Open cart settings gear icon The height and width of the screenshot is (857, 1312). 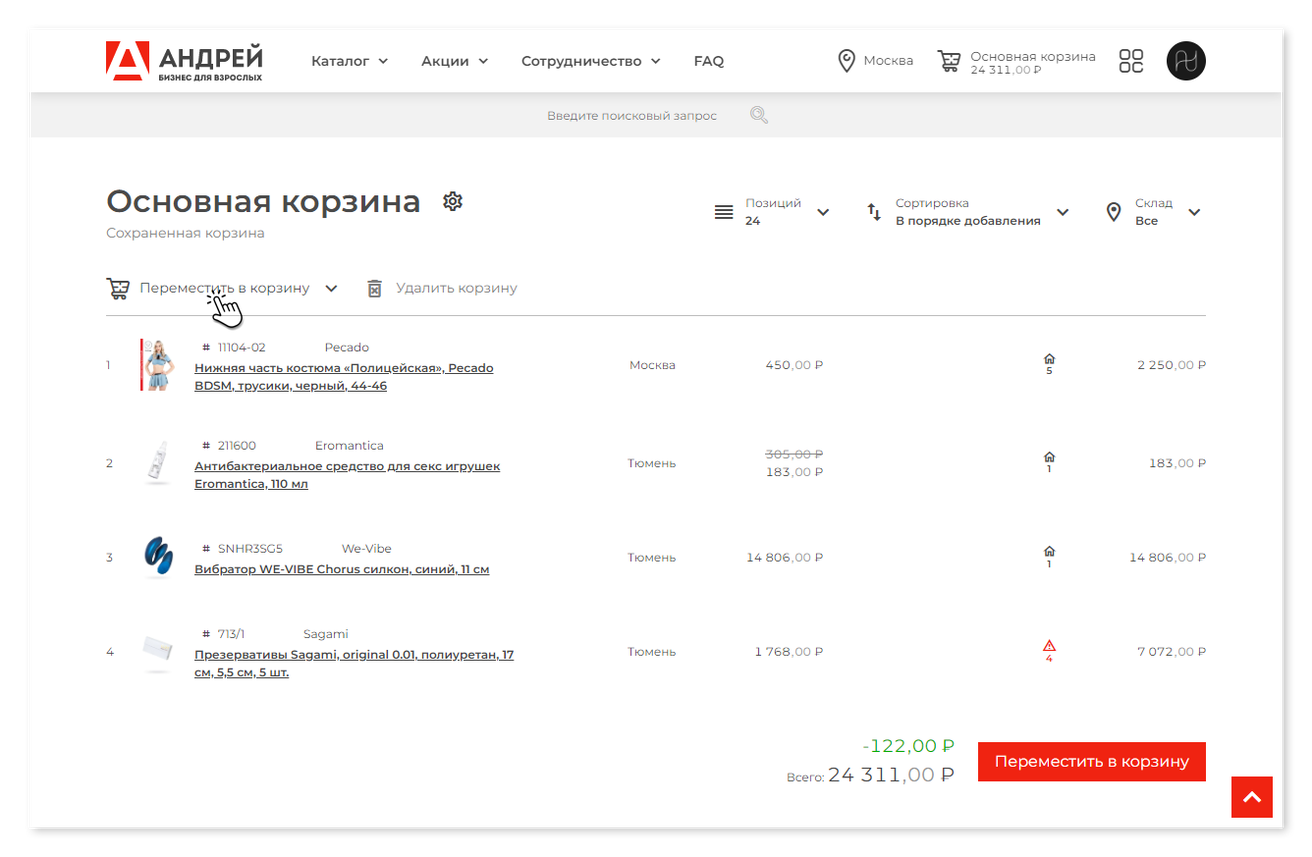coord(453,201)
